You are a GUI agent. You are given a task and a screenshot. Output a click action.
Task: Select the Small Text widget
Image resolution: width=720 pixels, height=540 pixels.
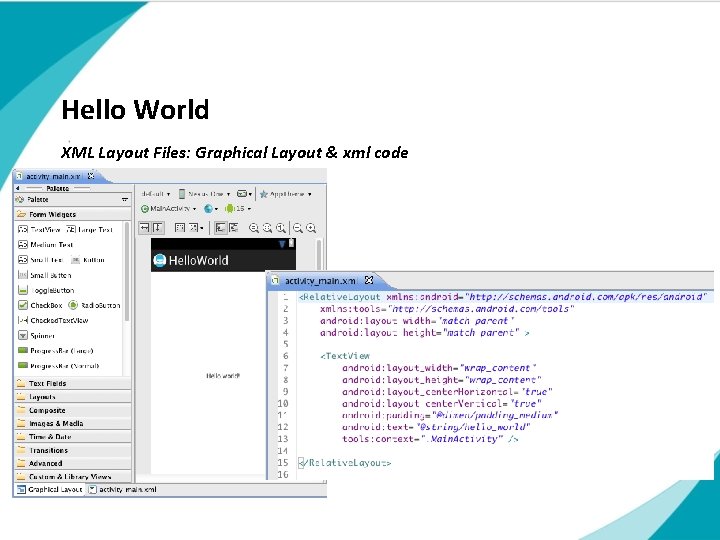40,260
